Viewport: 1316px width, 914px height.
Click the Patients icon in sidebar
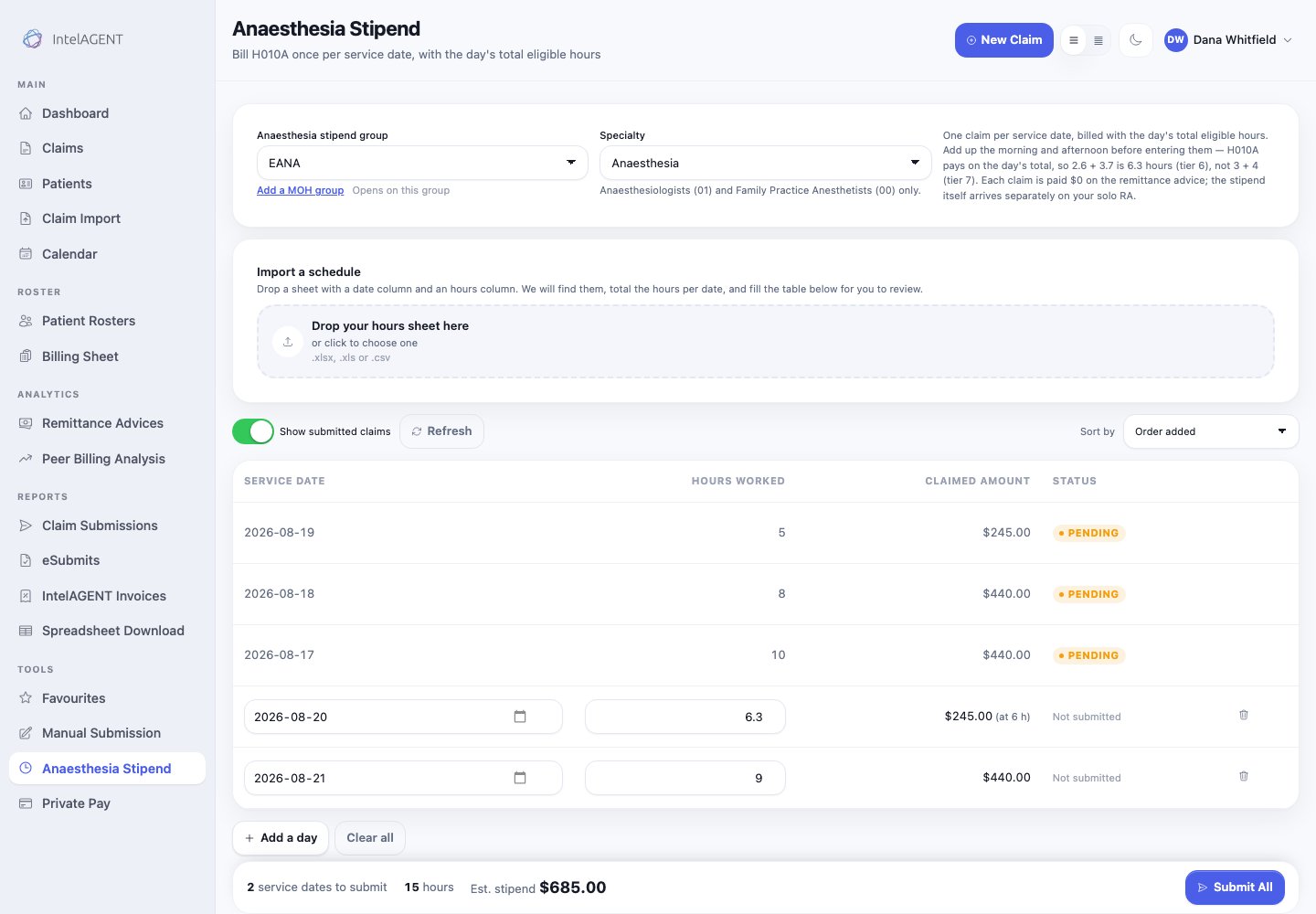pyautogui.click(x=26, y=184)
